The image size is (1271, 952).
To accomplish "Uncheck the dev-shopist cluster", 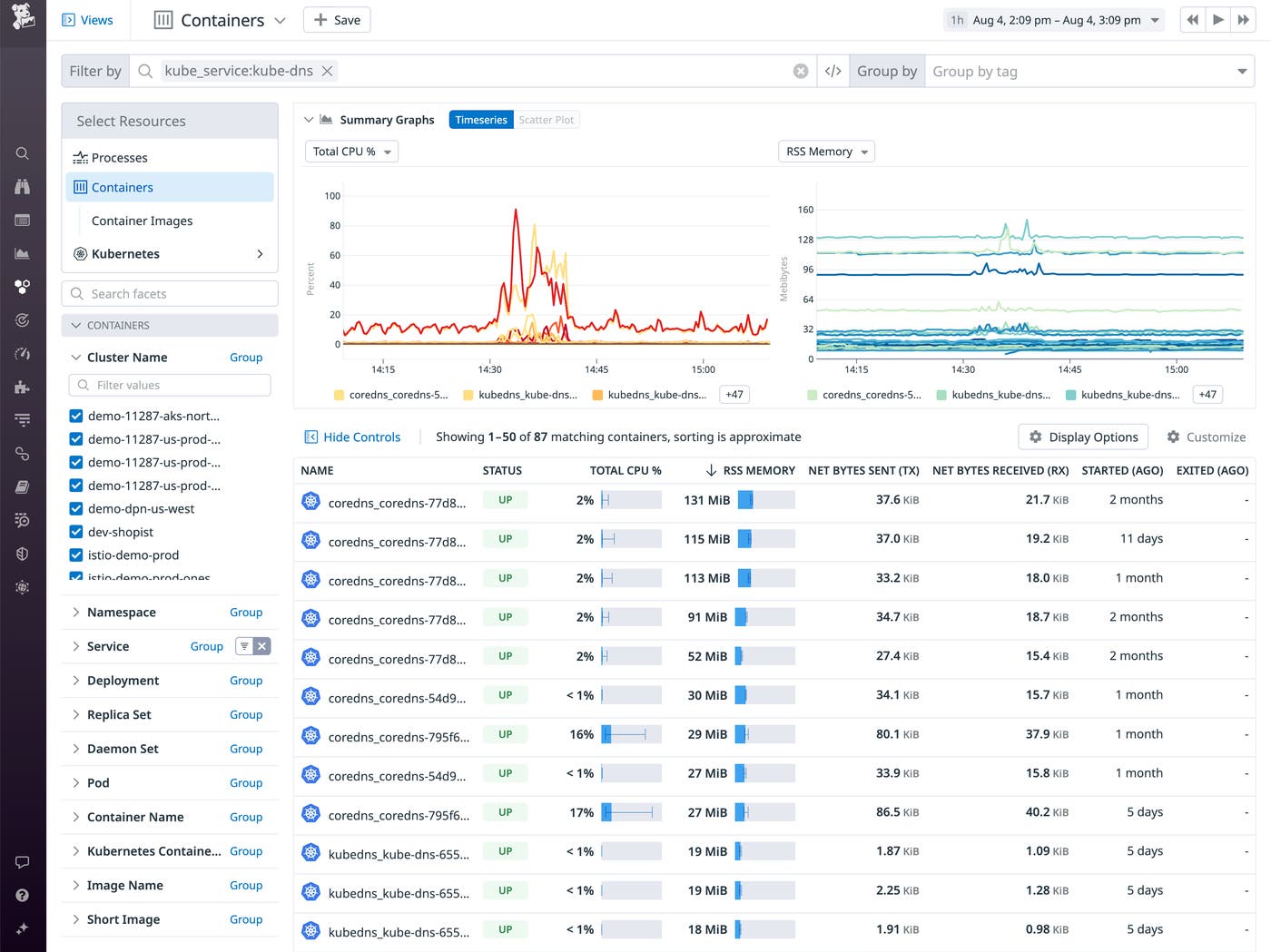I will point(75,532).
